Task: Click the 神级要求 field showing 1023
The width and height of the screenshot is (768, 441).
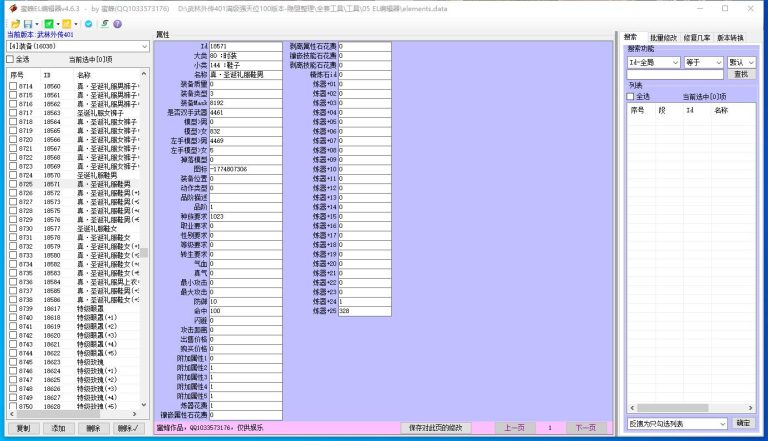Action: [245, 216]
